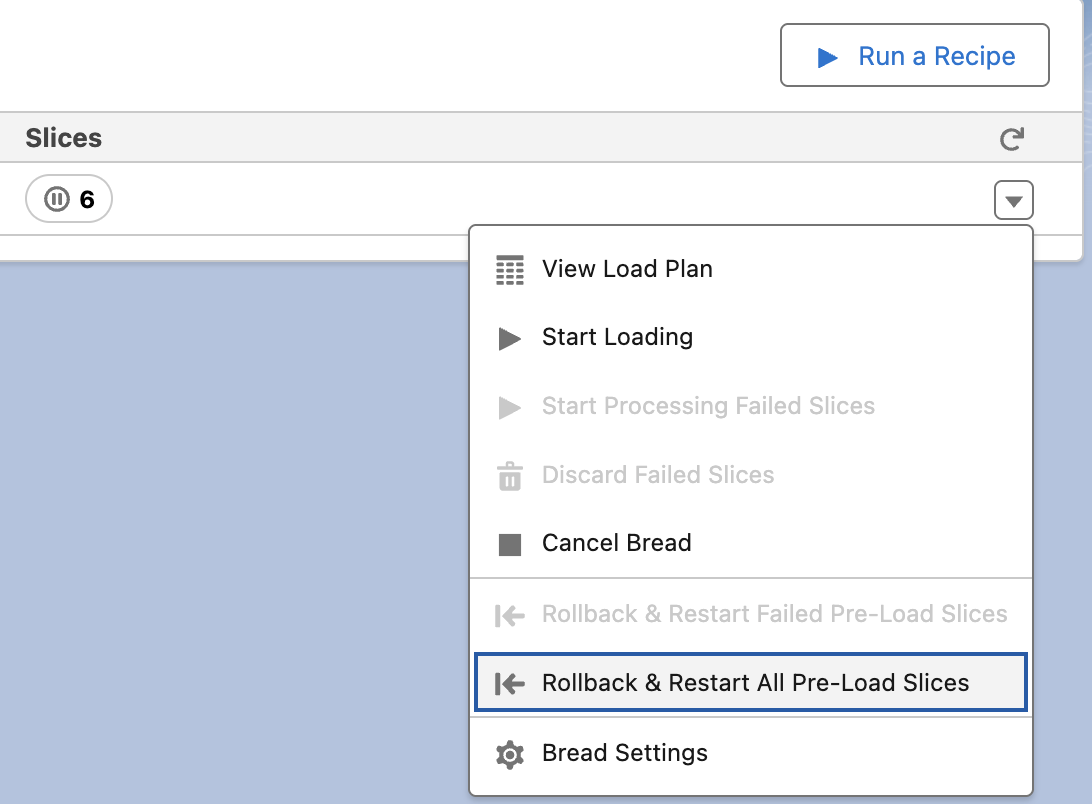1092x804 pixels.
Task: Click the progress badge counter for slices
Action: coord(68,198)
